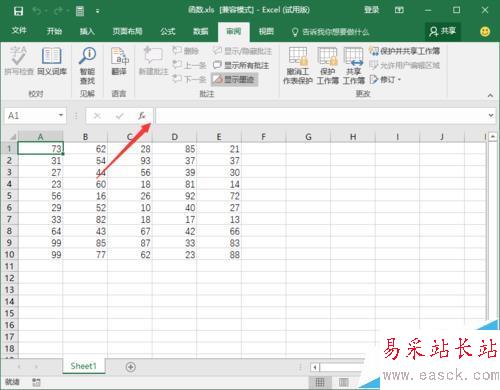Switch to the Data (数据) tab
This screenshot has width=500, height=390.
coord(201,31)
